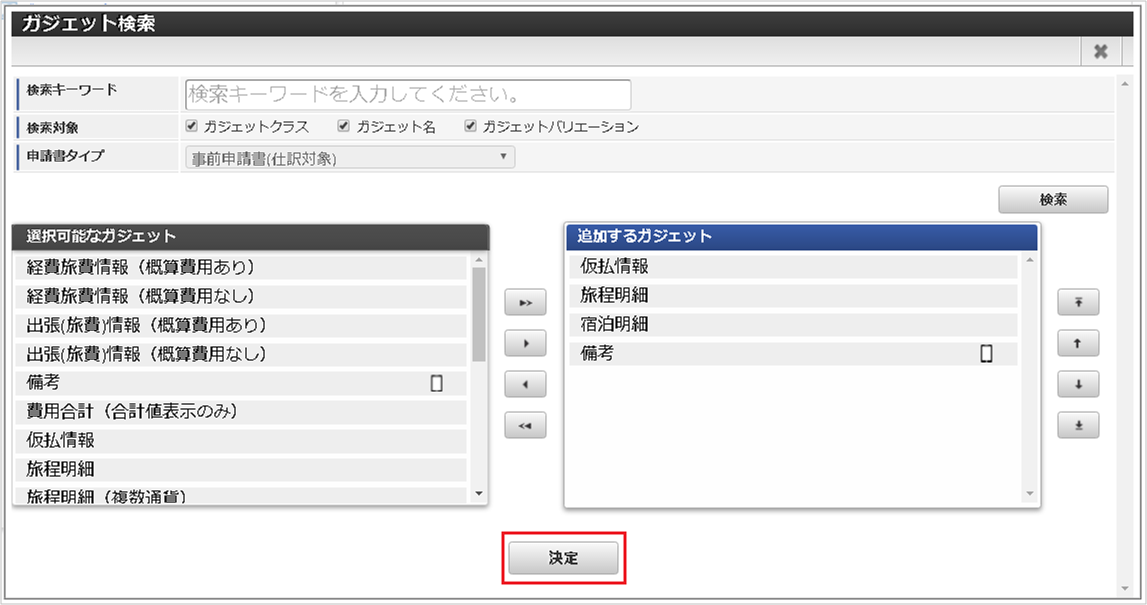The width and height of the screenshot is (1147, 605).
Task: Click down arrow of added gadgets list
Action: pos(1030,494)
